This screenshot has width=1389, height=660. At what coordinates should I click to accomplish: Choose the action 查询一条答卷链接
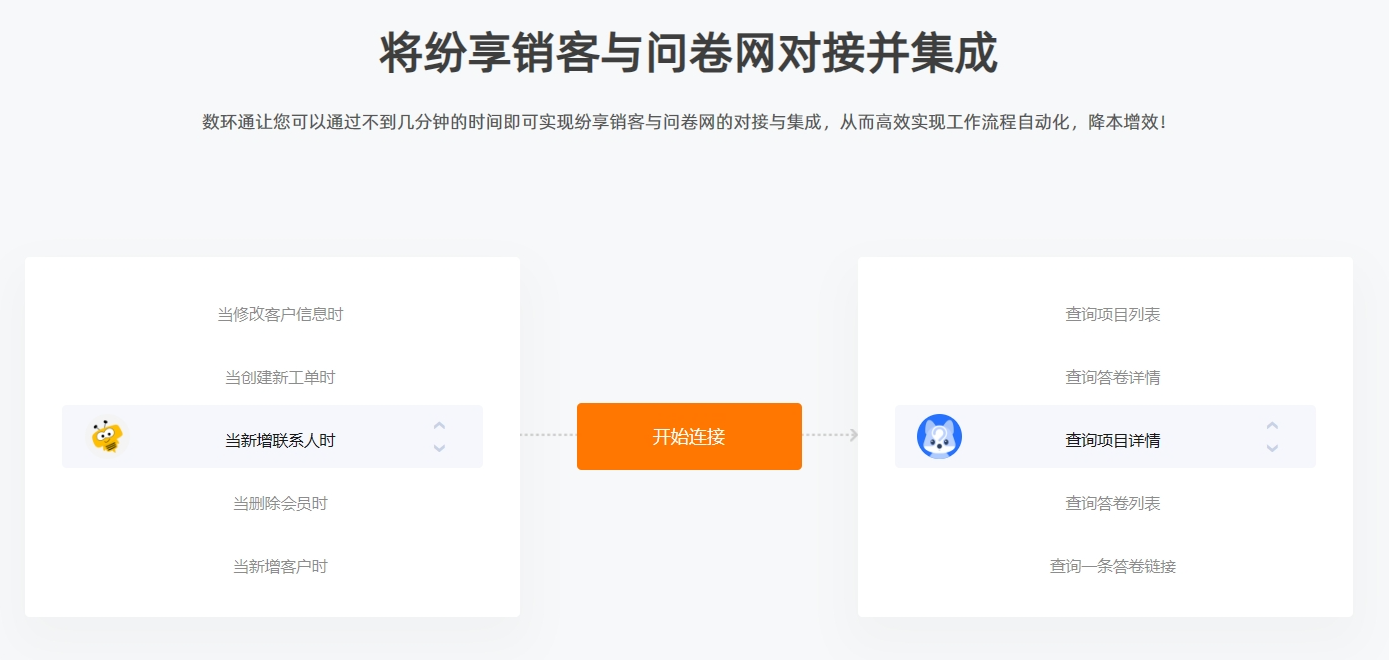(x=1113, y=566)
